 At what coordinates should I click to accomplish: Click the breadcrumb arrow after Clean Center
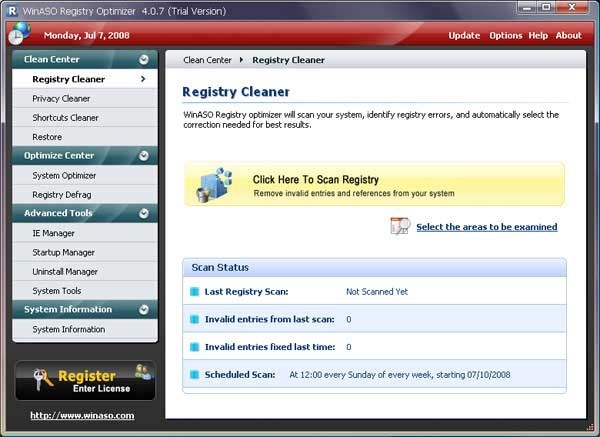[241, 60]
